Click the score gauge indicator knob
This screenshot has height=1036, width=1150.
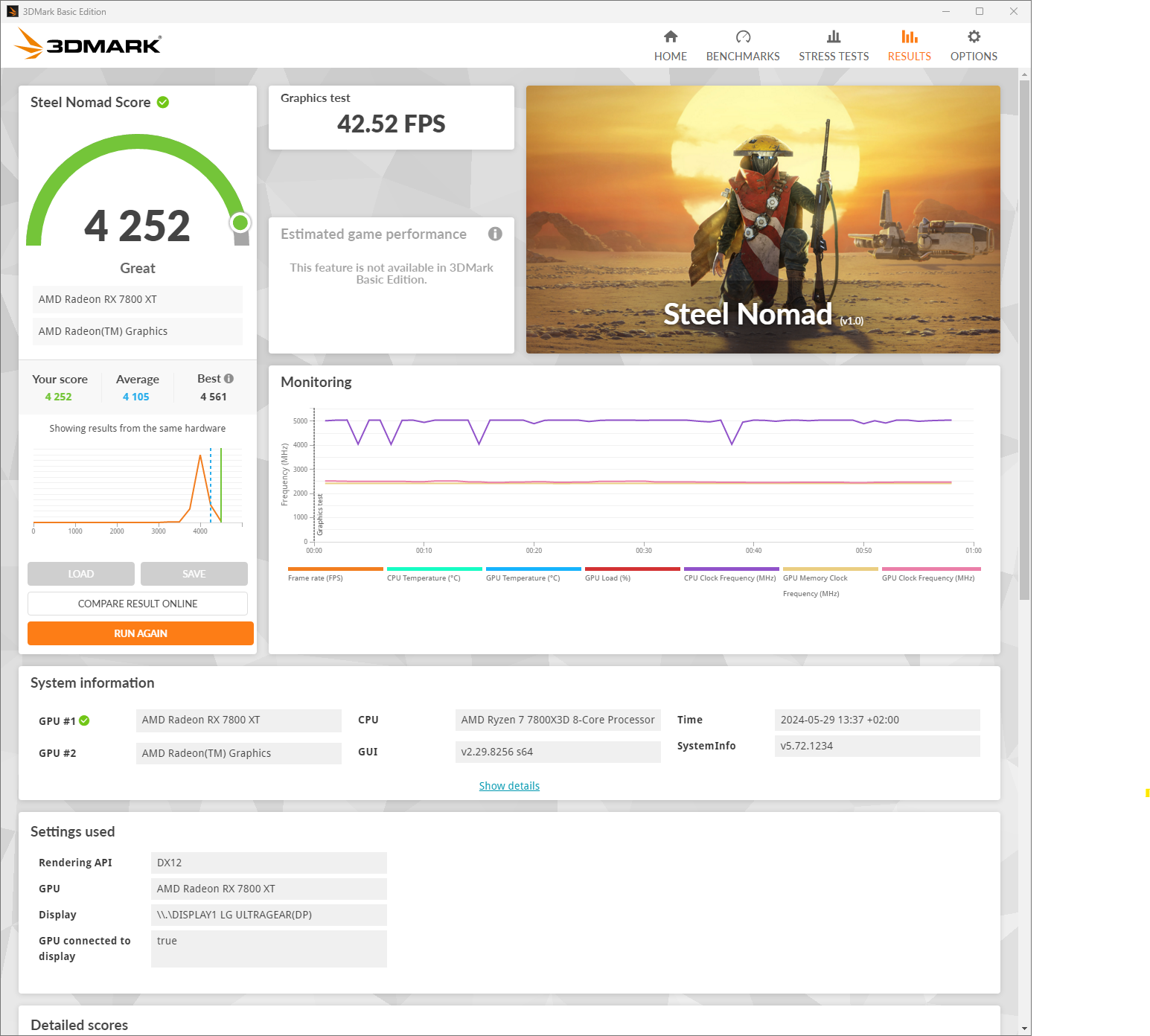pyautogui.click(x=240, y=222)
